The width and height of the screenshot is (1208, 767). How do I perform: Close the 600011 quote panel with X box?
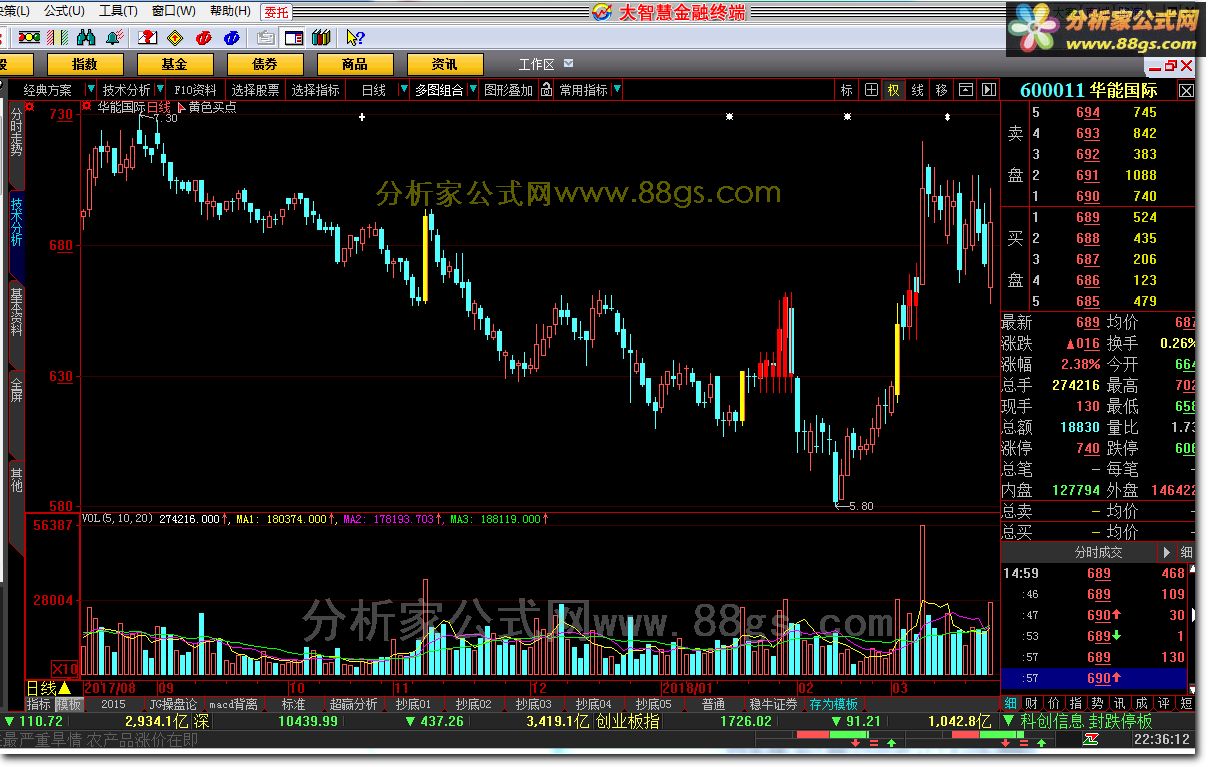coord(1186,90)
